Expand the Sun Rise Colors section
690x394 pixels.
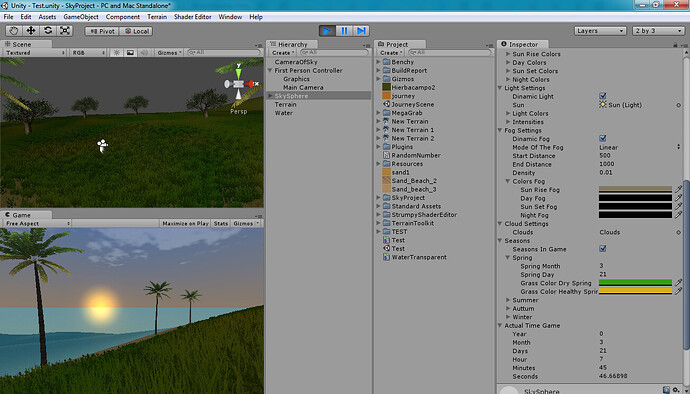coord(508,54)
